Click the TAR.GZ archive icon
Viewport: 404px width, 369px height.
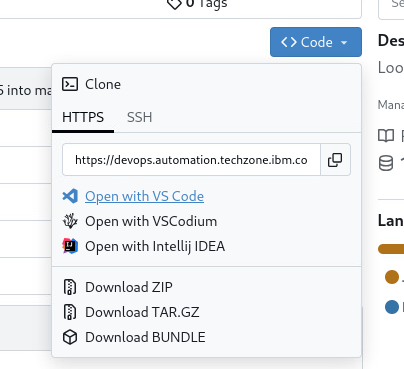tap(70, 312)
